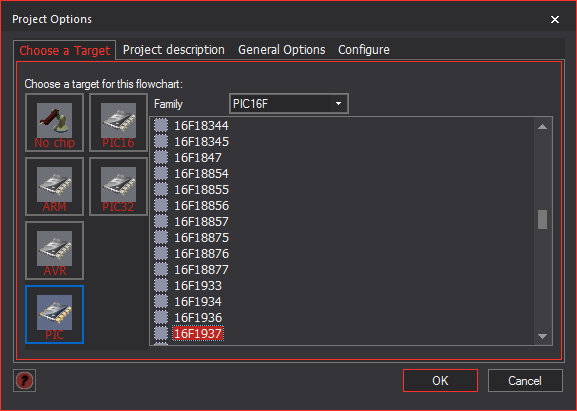Click scrollbar down arrow in chip list
The image size is (577, 411).
tap(542, 336)
